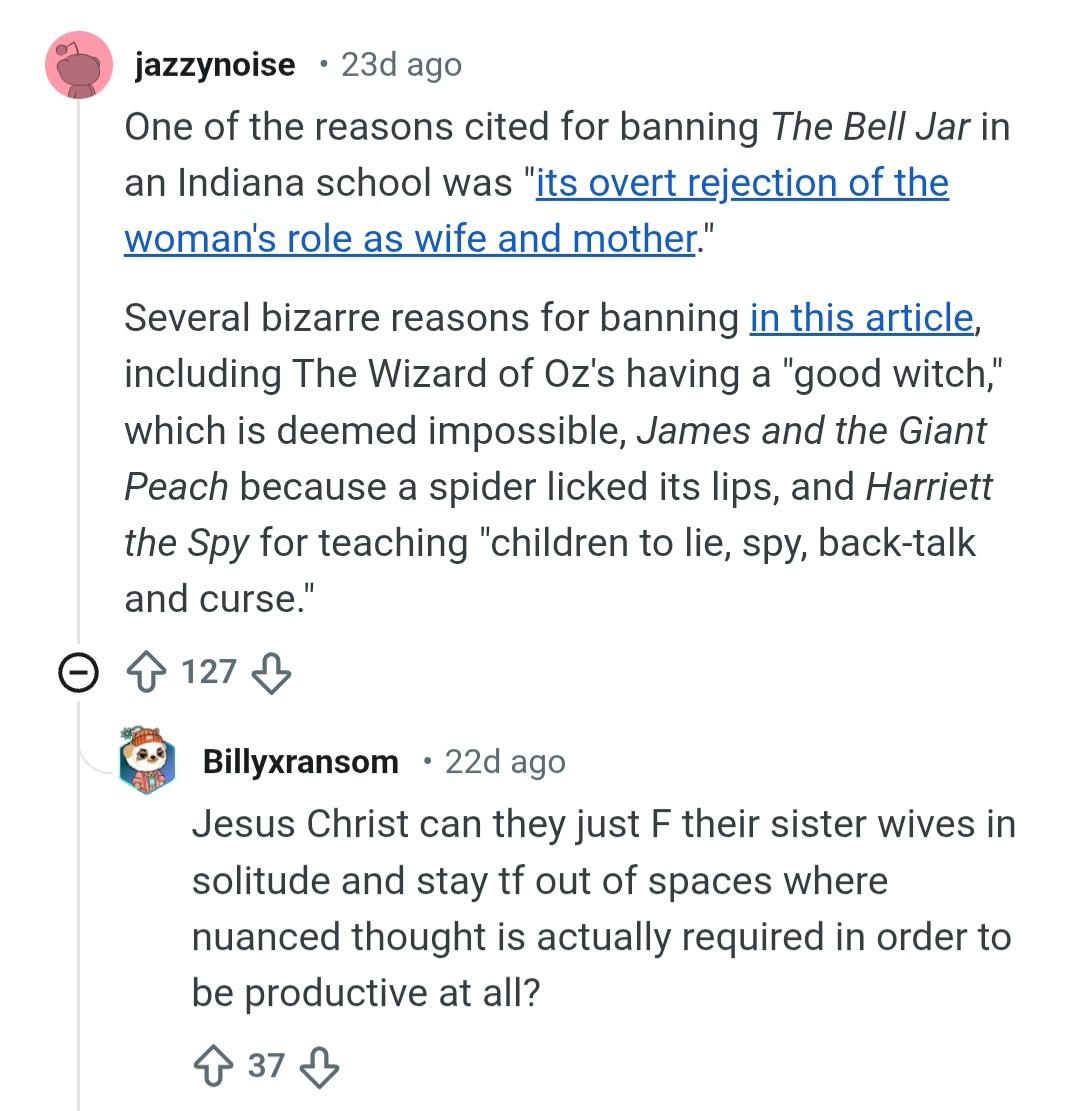This screenshot has width=1080, height=1111.
Task: Open jazzynoise's pink avatar icon
Action: pyautogui.click(x=79, y=65)
